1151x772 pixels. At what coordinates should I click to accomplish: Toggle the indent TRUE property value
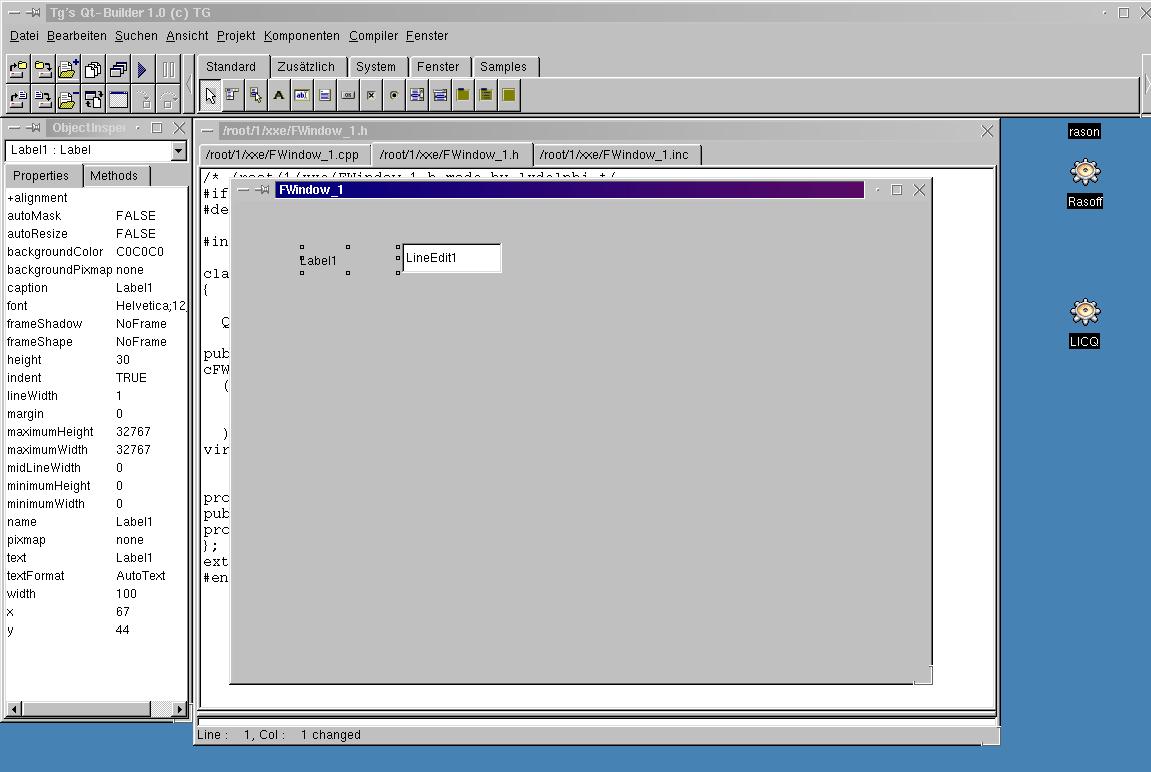[x=131, y=378]
